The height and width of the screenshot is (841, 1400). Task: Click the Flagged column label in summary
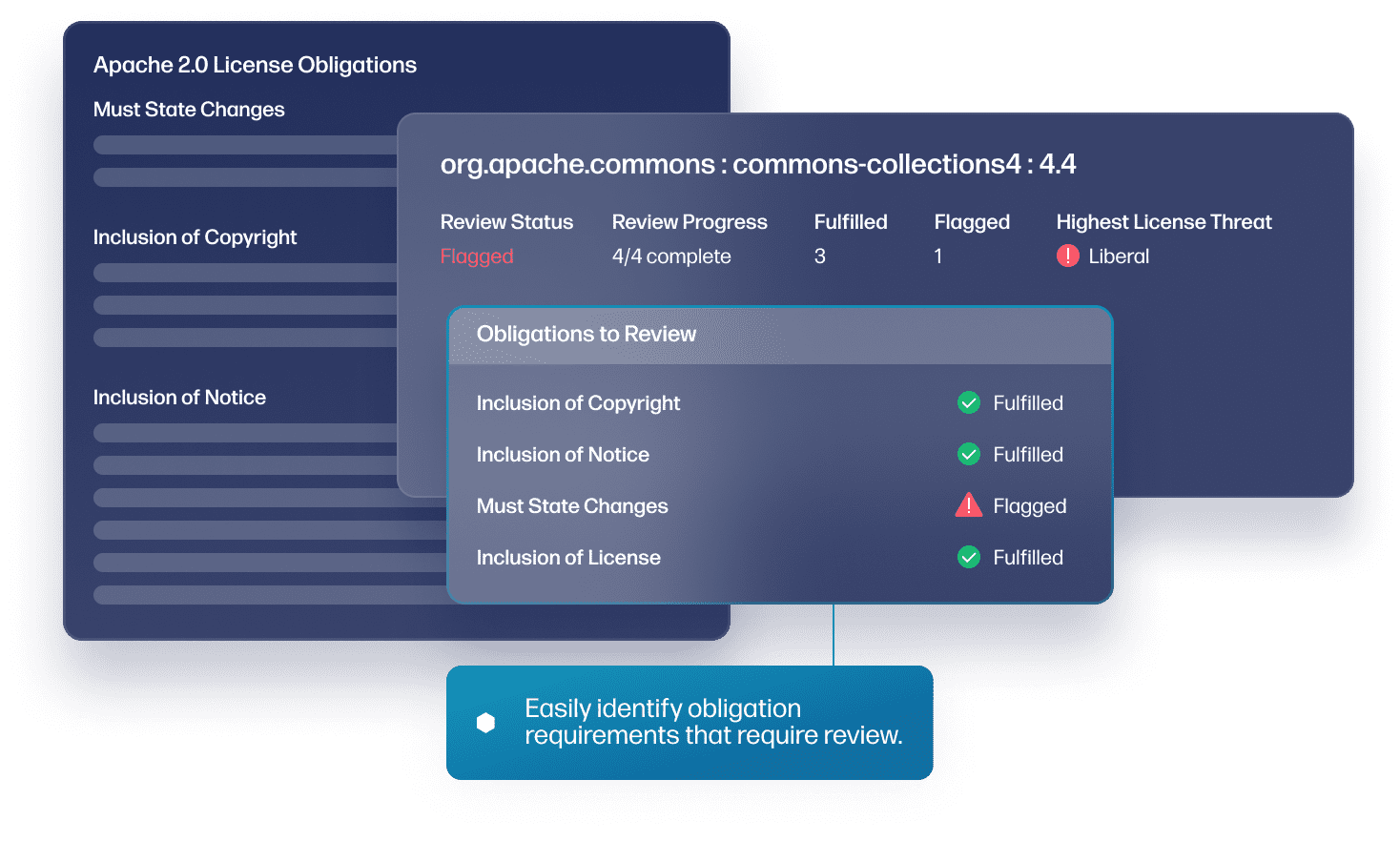[x=972, y=222]
